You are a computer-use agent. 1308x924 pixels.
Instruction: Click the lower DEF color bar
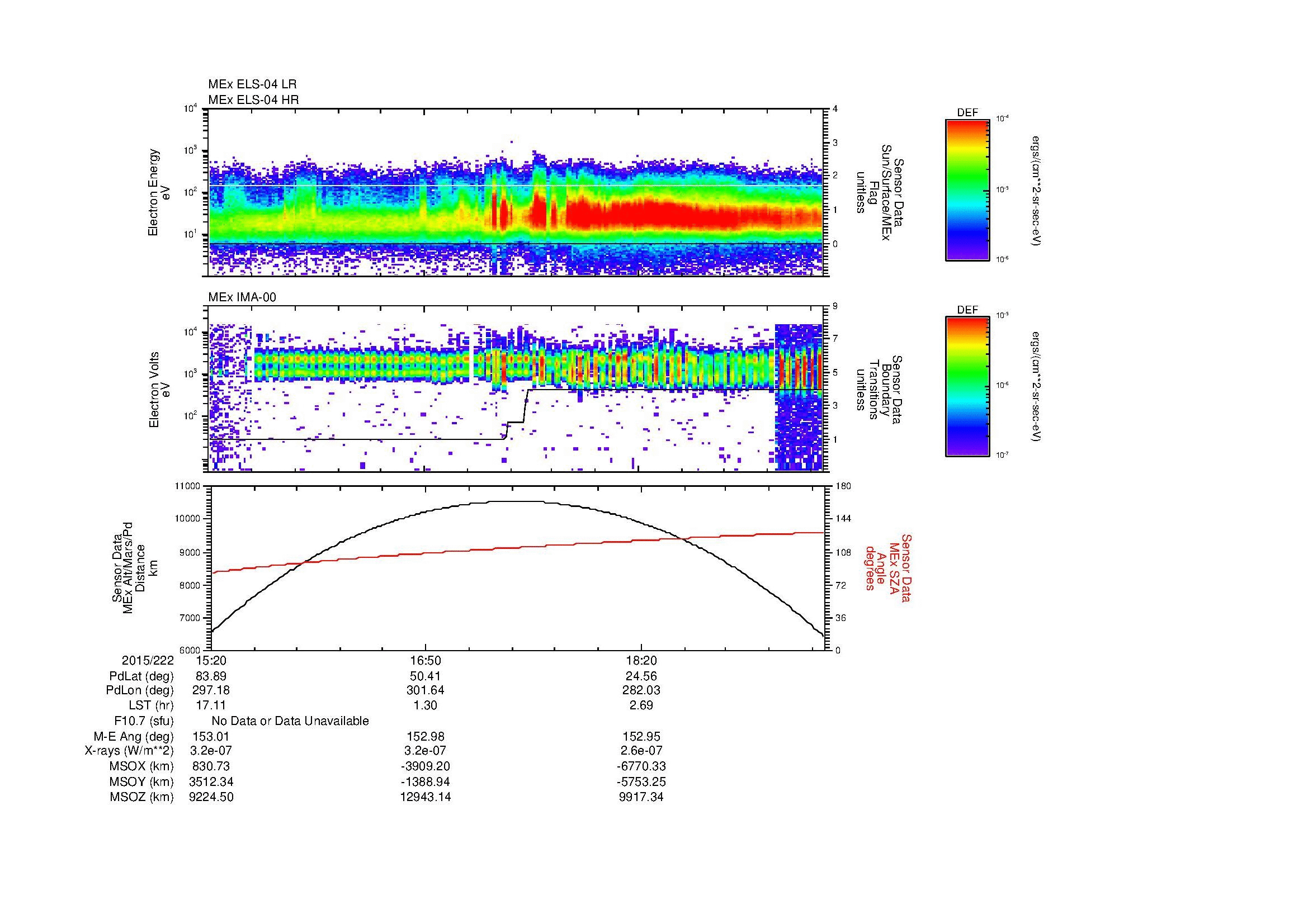tap(967, 387)
